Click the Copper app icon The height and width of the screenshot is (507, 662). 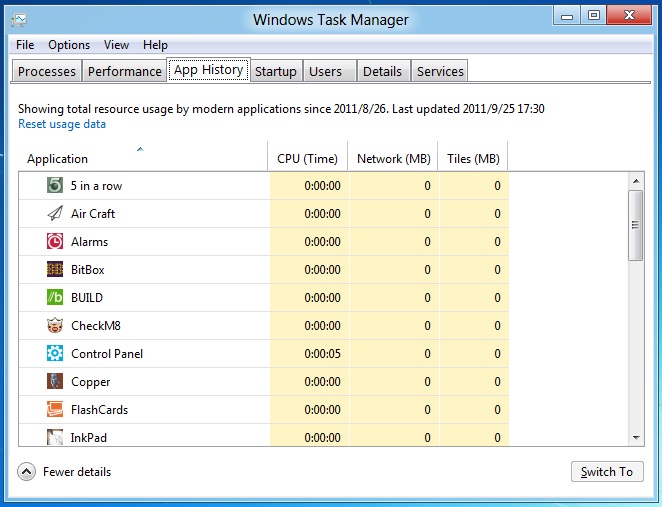click(x=55, y=381)
